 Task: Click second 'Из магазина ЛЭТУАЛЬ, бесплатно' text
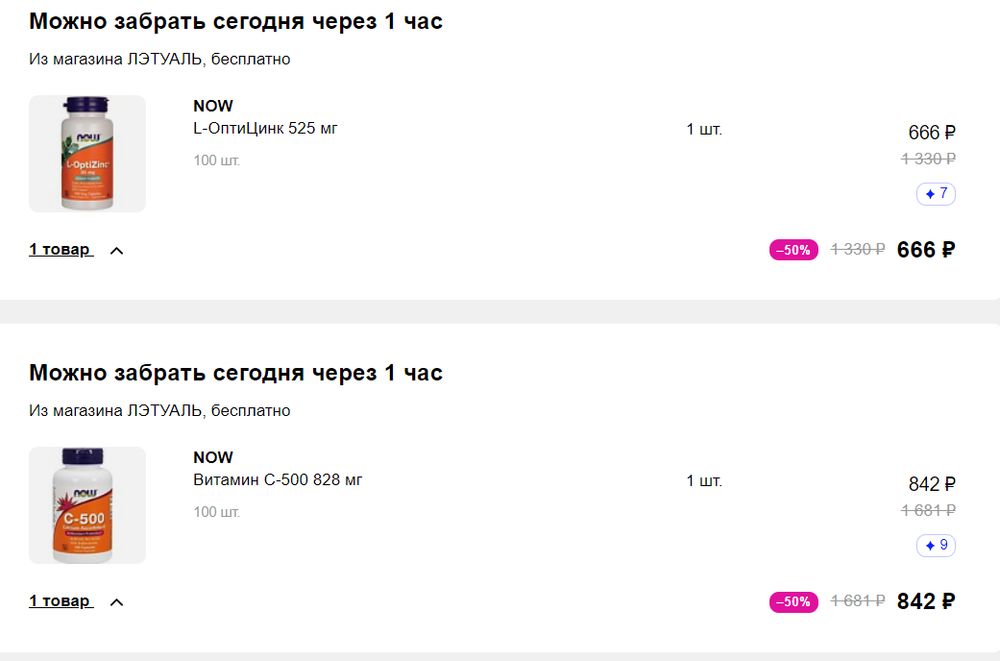pyautogui.click(x=160, y=411)
